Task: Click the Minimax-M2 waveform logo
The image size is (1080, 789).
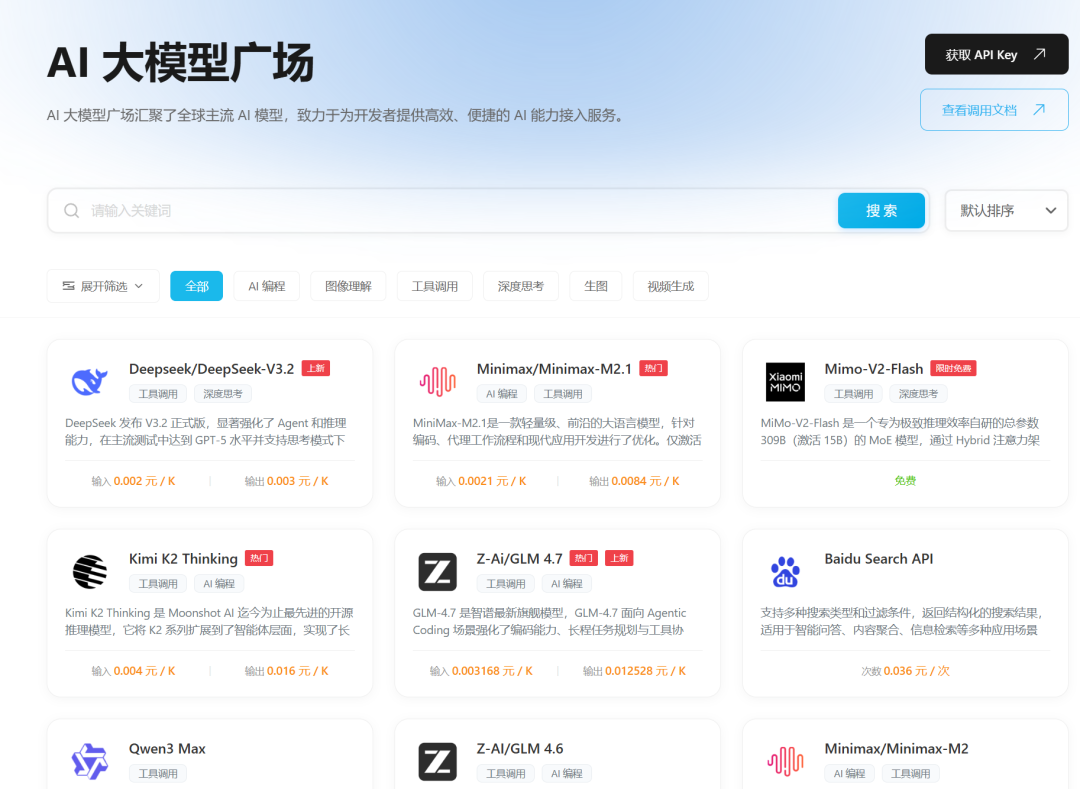Action: (x=785, y=761)
